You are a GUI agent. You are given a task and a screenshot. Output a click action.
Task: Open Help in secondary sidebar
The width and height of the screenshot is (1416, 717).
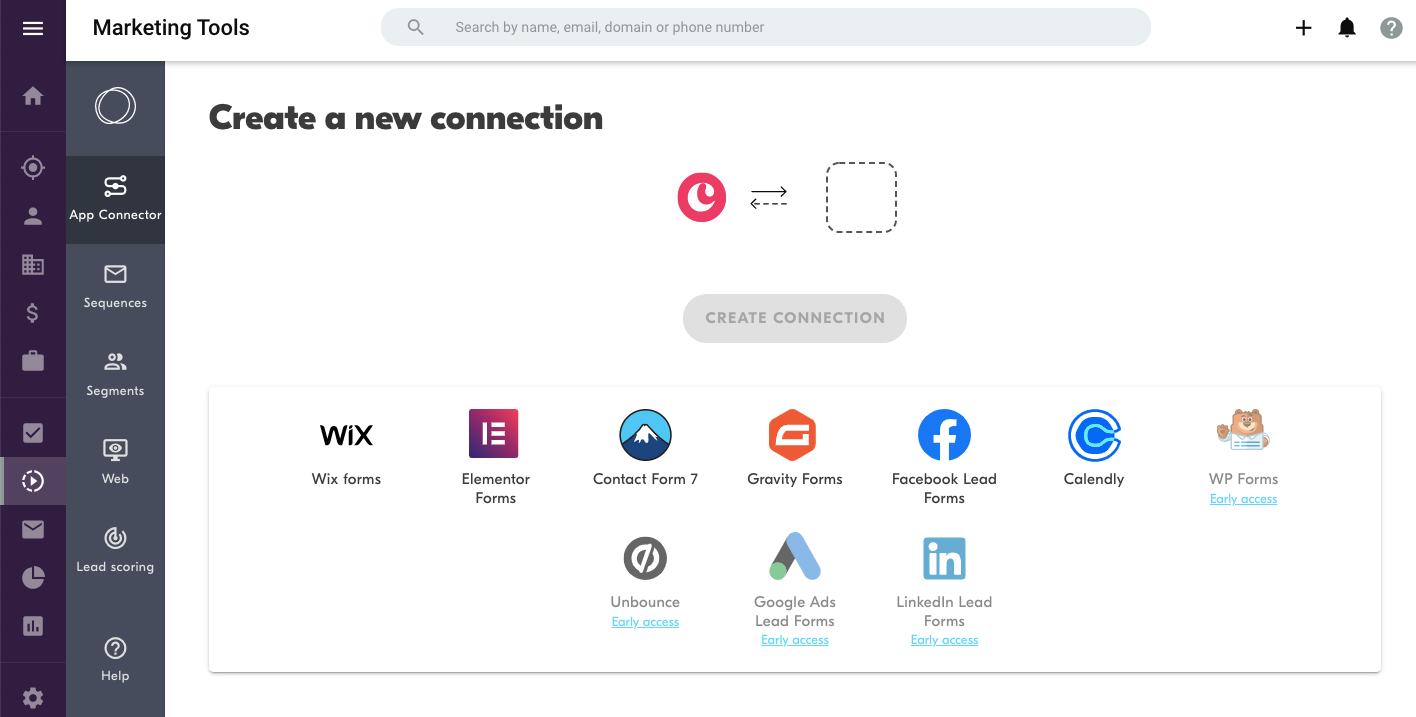[115, 660]
